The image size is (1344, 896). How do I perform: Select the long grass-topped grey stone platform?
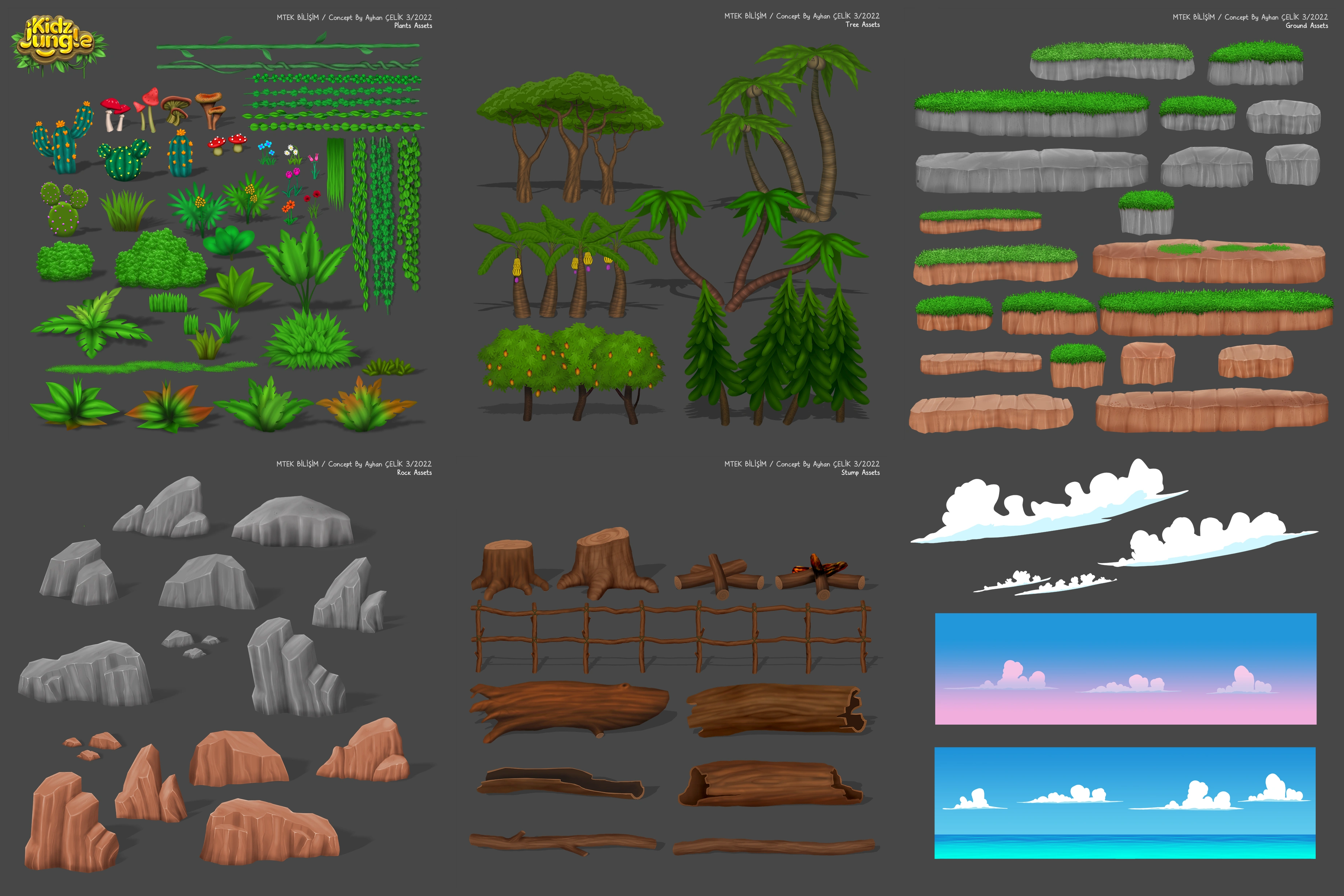point(1031,113)
